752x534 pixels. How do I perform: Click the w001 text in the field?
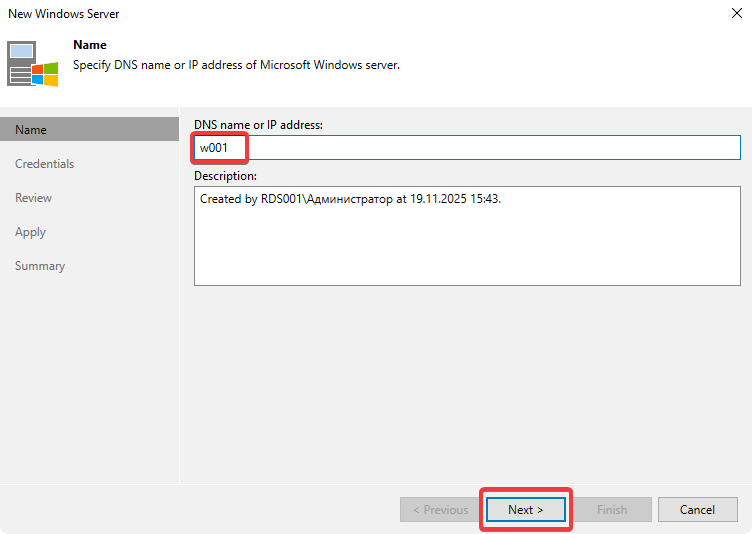[216, 148]
